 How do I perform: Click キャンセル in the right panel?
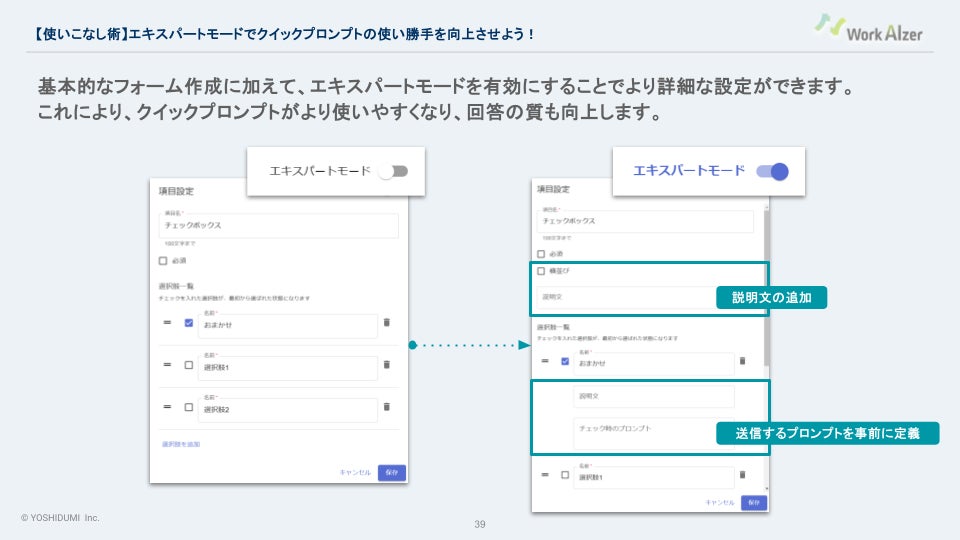(x=719, y=503)
